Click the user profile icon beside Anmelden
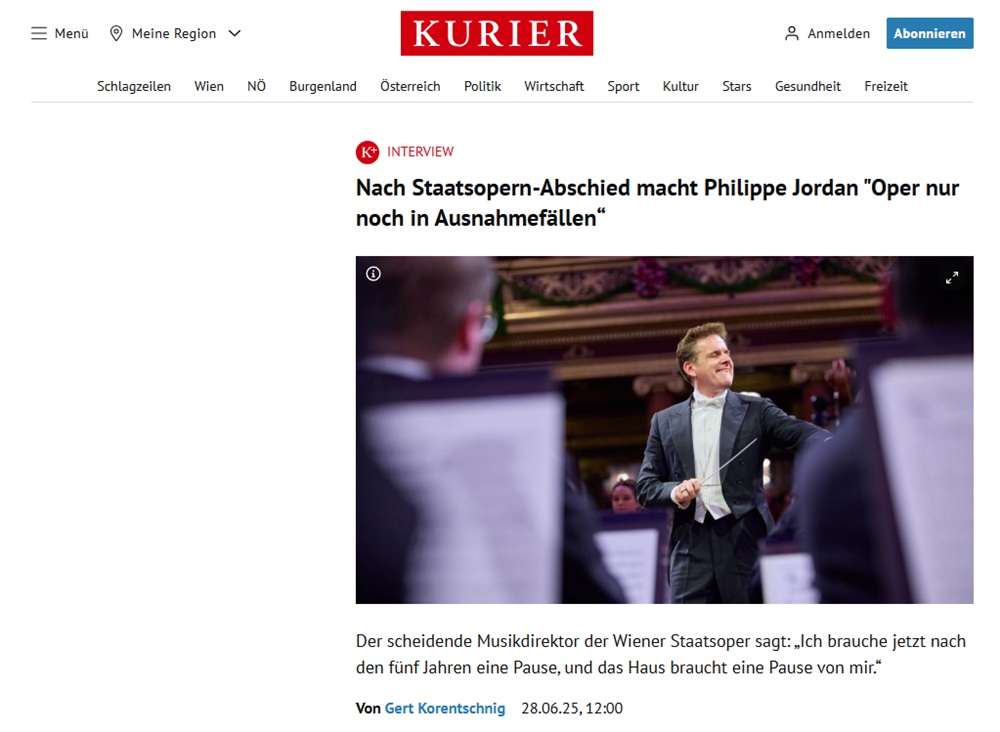1000x732 pixels. point(791,33)
